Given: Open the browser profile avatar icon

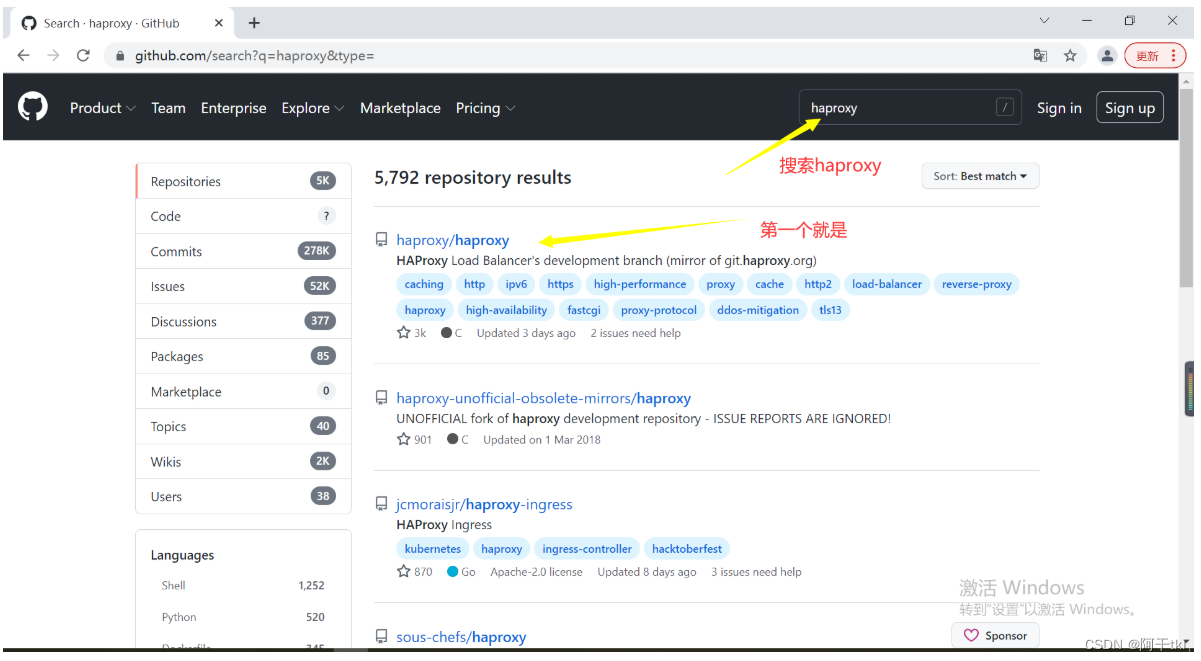Looking at the screenshot, I should tap(1107, 56).
